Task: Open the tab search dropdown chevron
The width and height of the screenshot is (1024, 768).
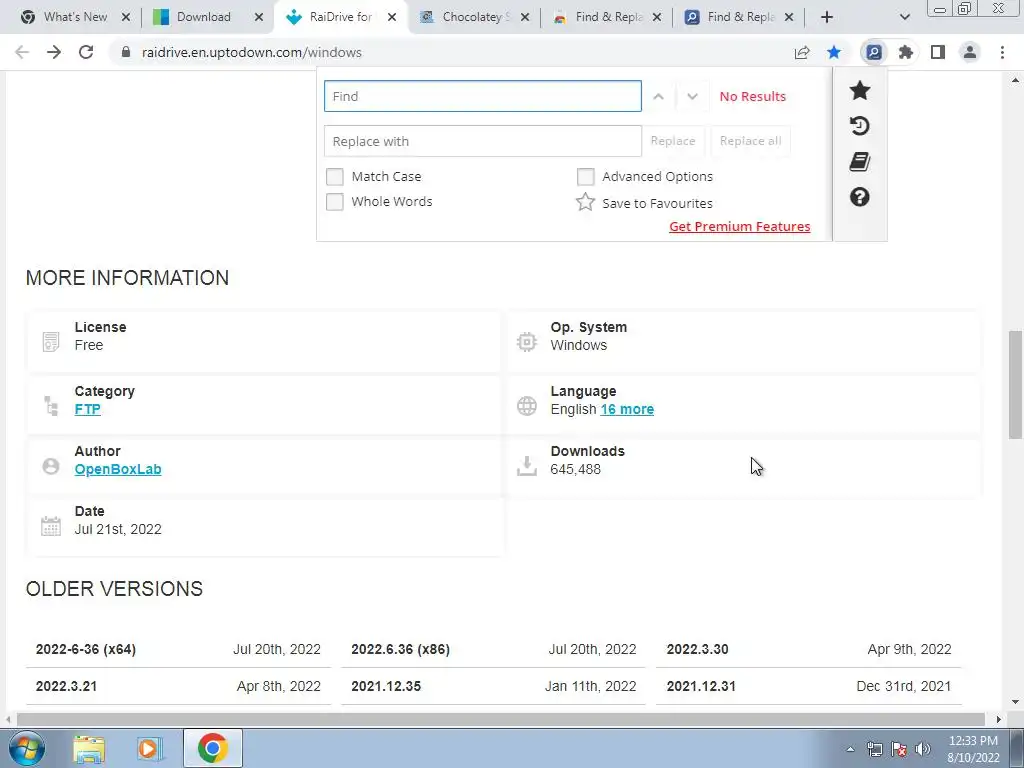Action: (904, 17)
